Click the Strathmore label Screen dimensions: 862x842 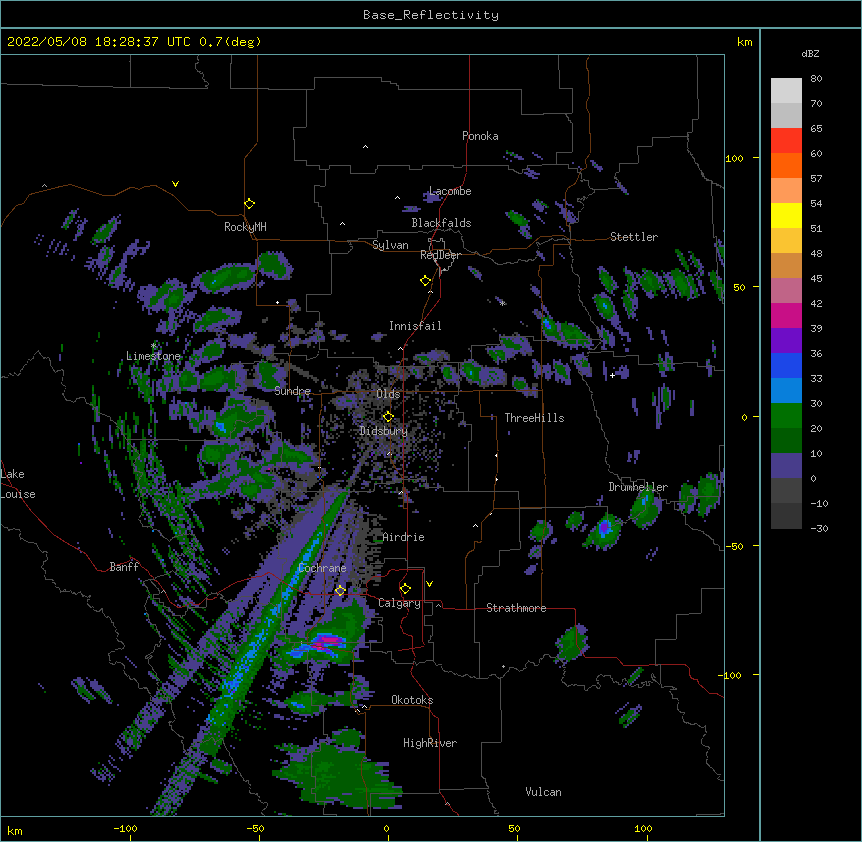516,608
